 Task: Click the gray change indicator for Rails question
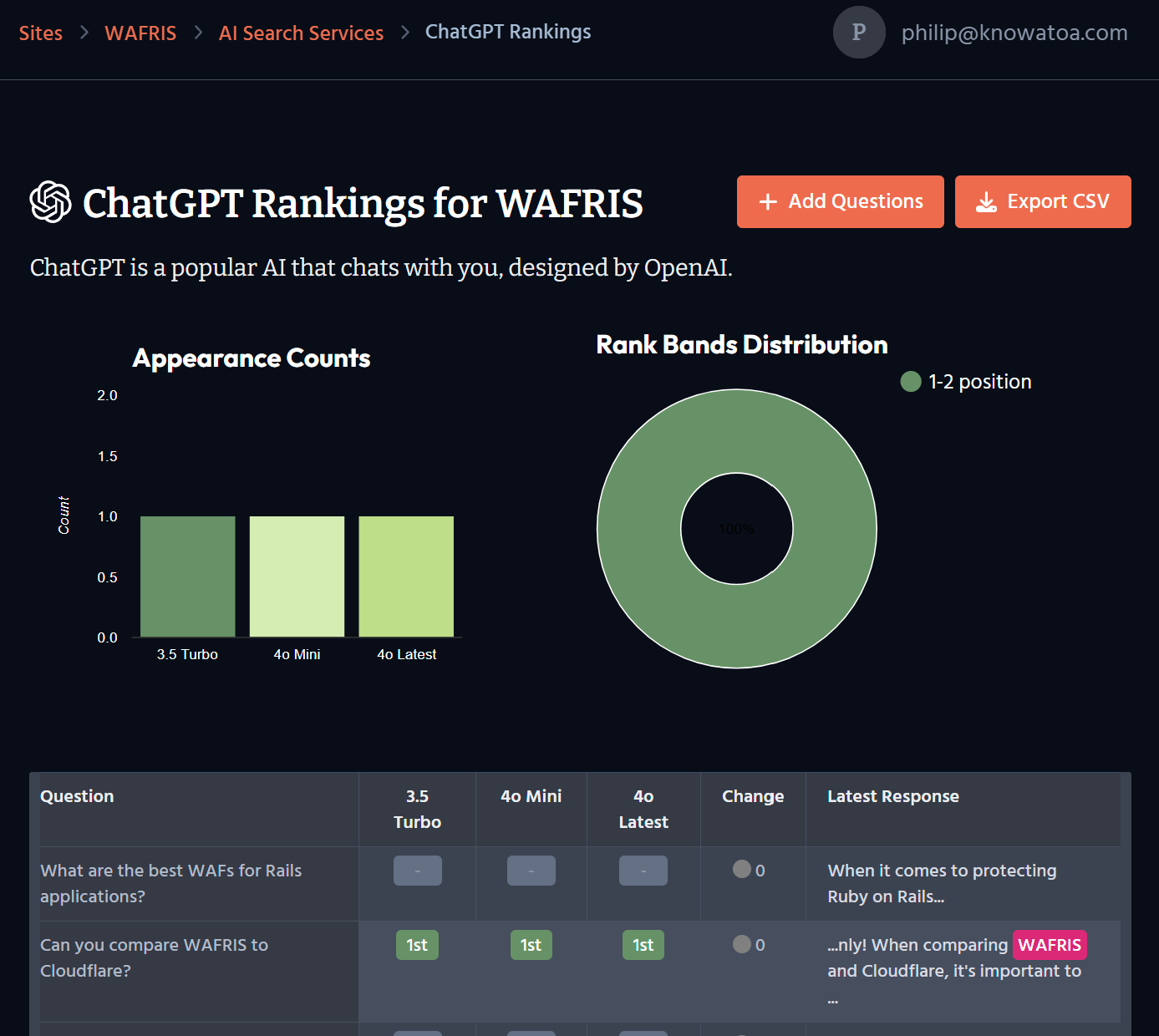pyautogui.click(x=741, y=870)
